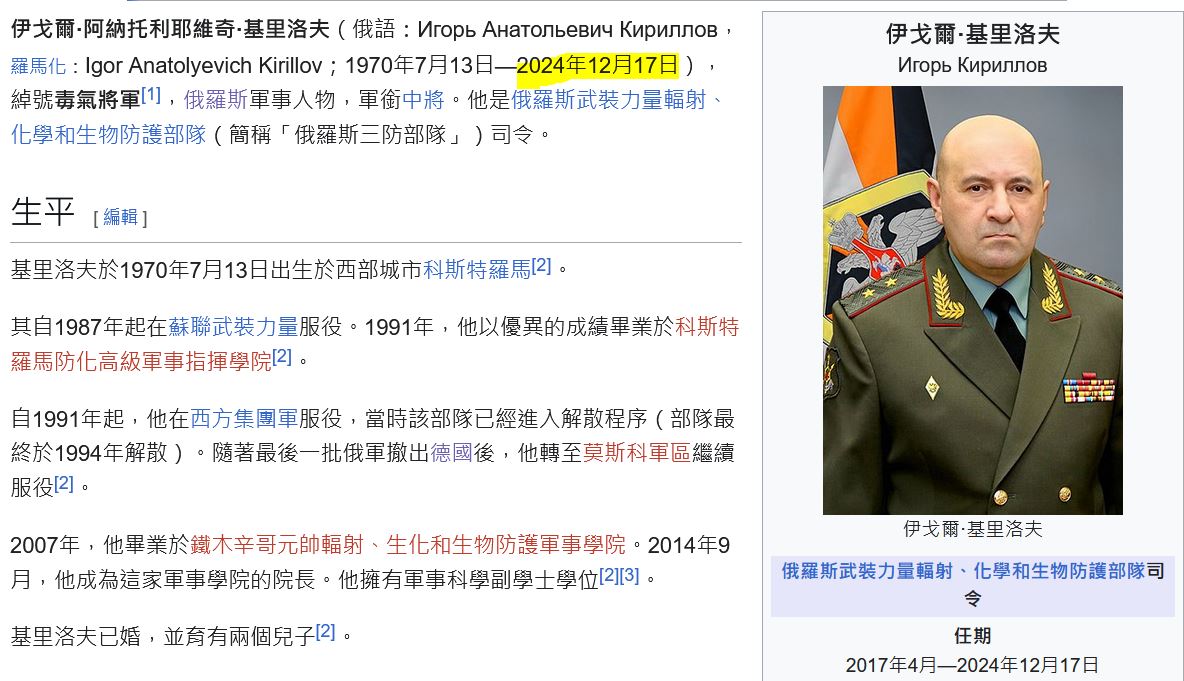The height and width of the screenshot is (681, 1184).
Task: Click reference [3] after 副學士學位
Action: [x=629, y=576]
